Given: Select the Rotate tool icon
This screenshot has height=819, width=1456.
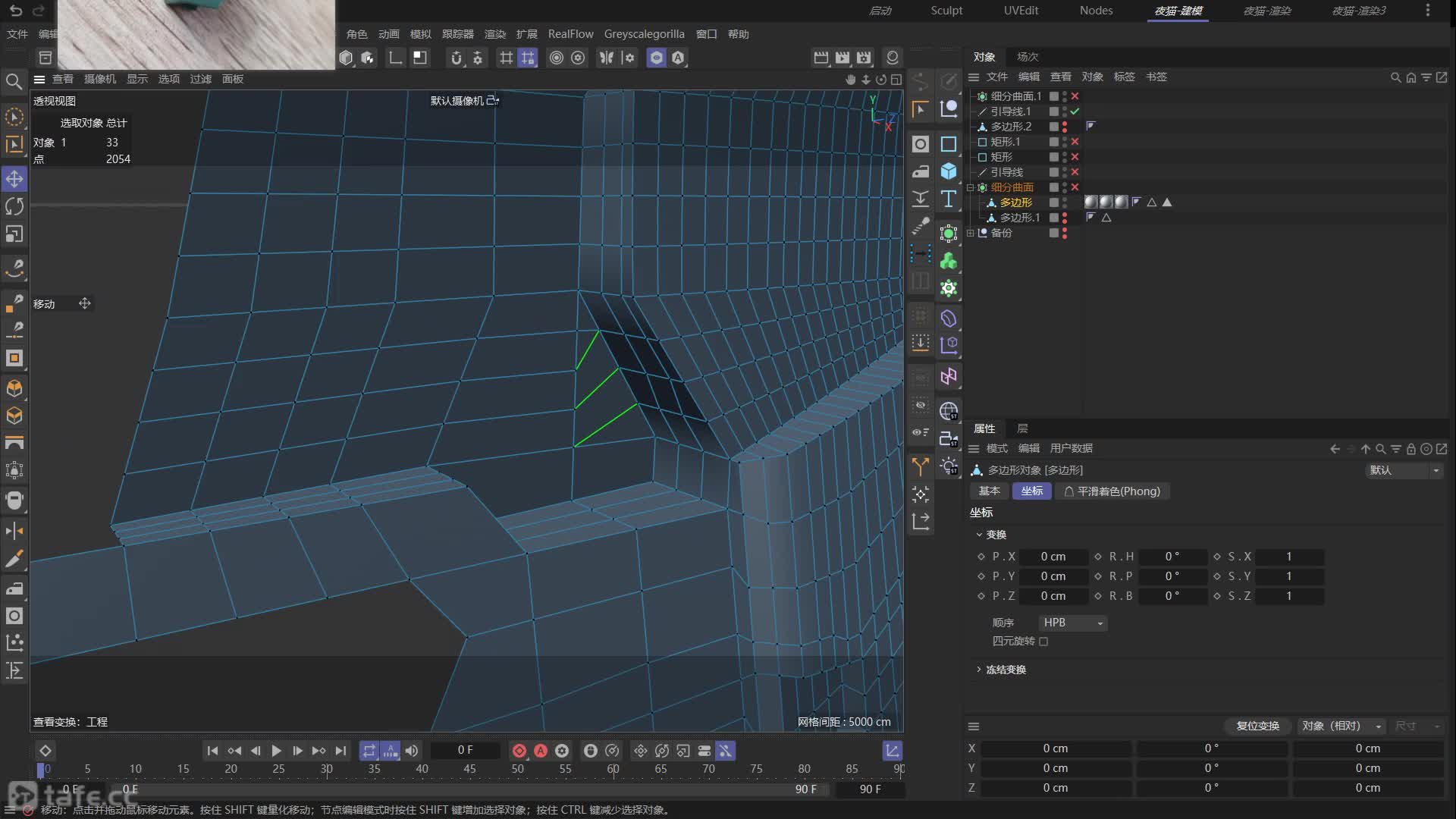Looking at the screenshot, I should [x=14, y=206].
